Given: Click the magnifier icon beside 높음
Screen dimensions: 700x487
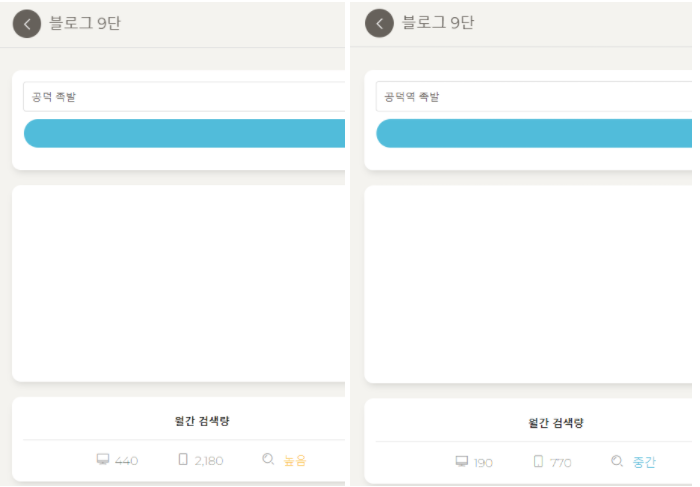Looking at the screenshot, I should 268,459.
